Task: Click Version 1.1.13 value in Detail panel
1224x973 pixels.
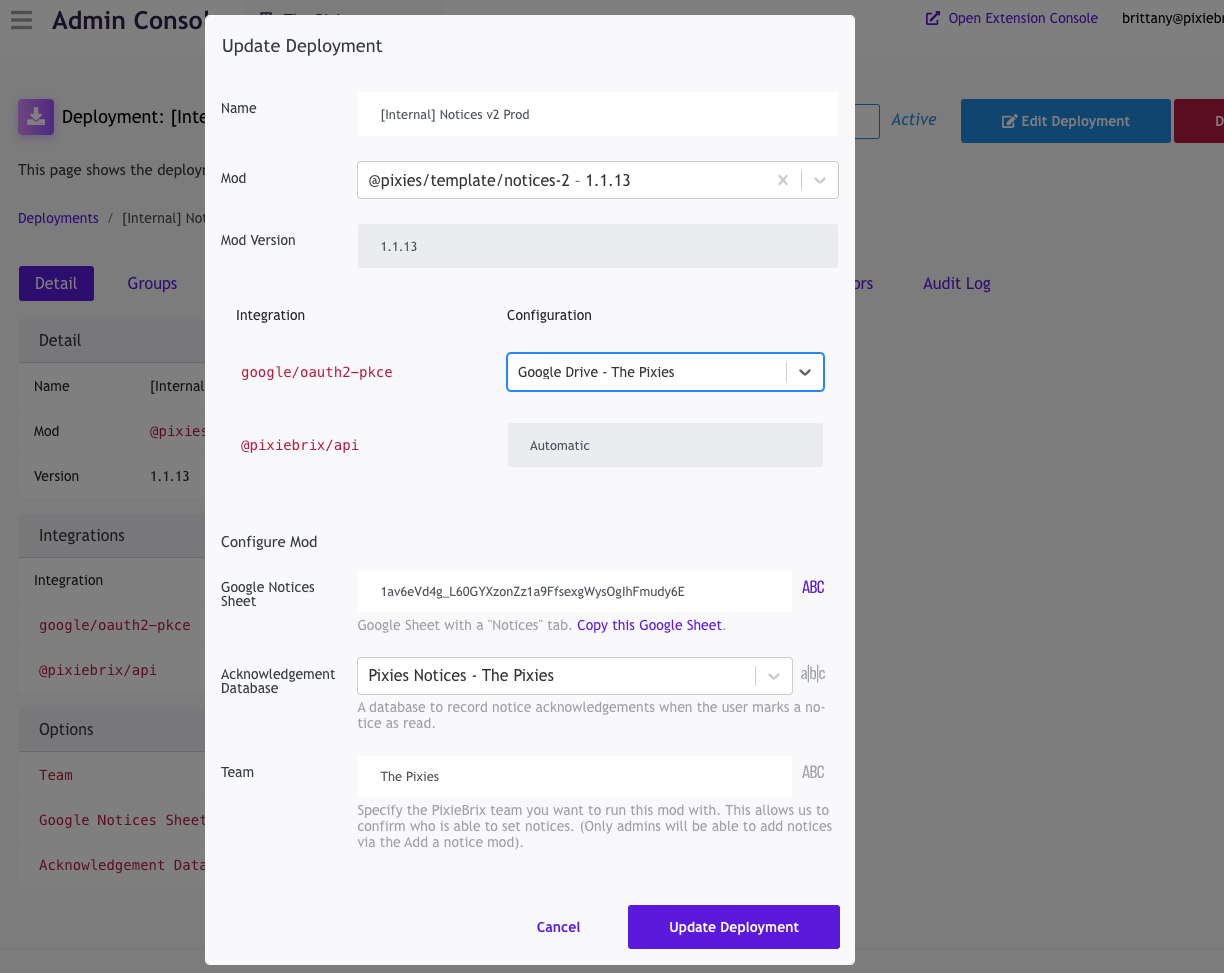Action: pyautogui.click(x=170, y=476)
